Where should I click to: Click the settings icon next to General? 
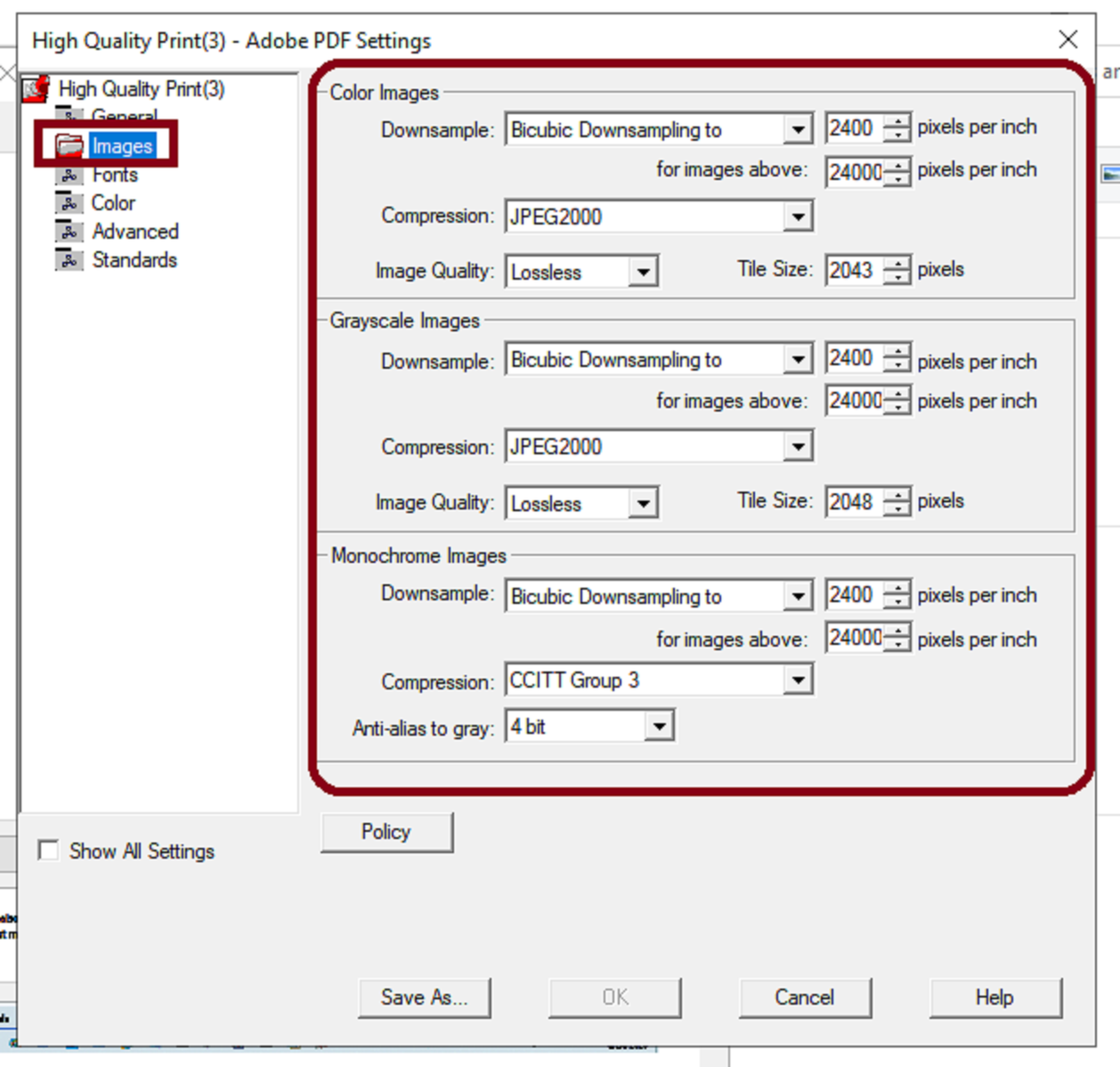pyautogui.click(x=69, y=115)
